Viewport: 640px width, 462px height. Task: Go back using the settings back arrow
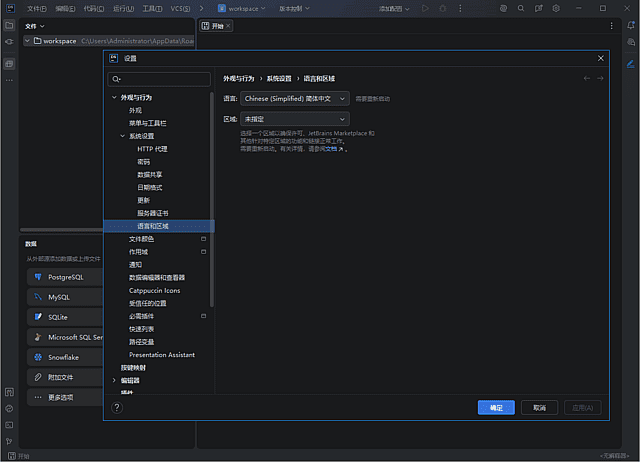point(587,77)
